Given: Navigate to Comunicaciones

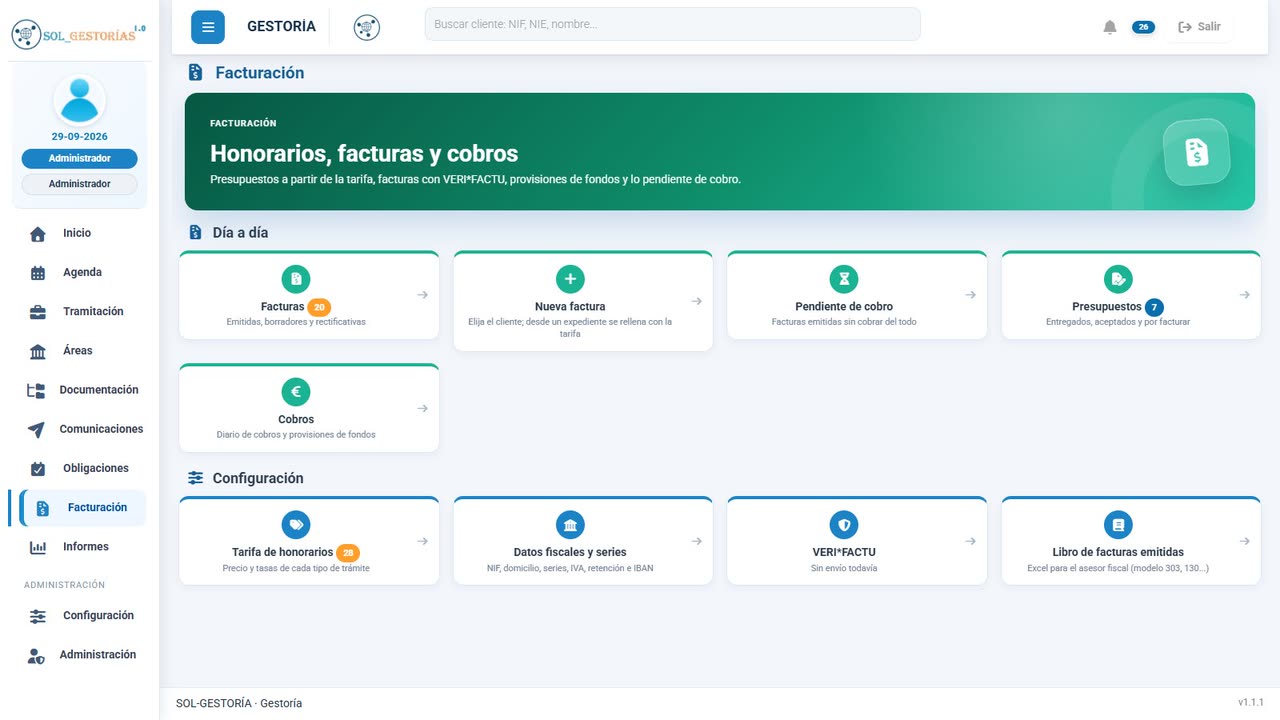Looking at the screenshot, I should [79, 429].
